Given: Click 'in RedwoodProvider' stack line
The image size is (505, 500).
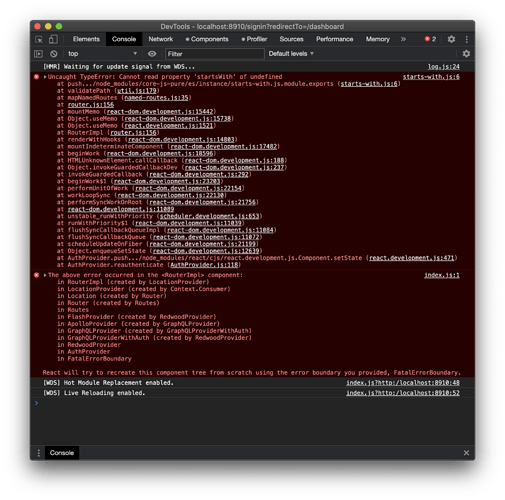Looking at the screenshot, I should 89,345.
